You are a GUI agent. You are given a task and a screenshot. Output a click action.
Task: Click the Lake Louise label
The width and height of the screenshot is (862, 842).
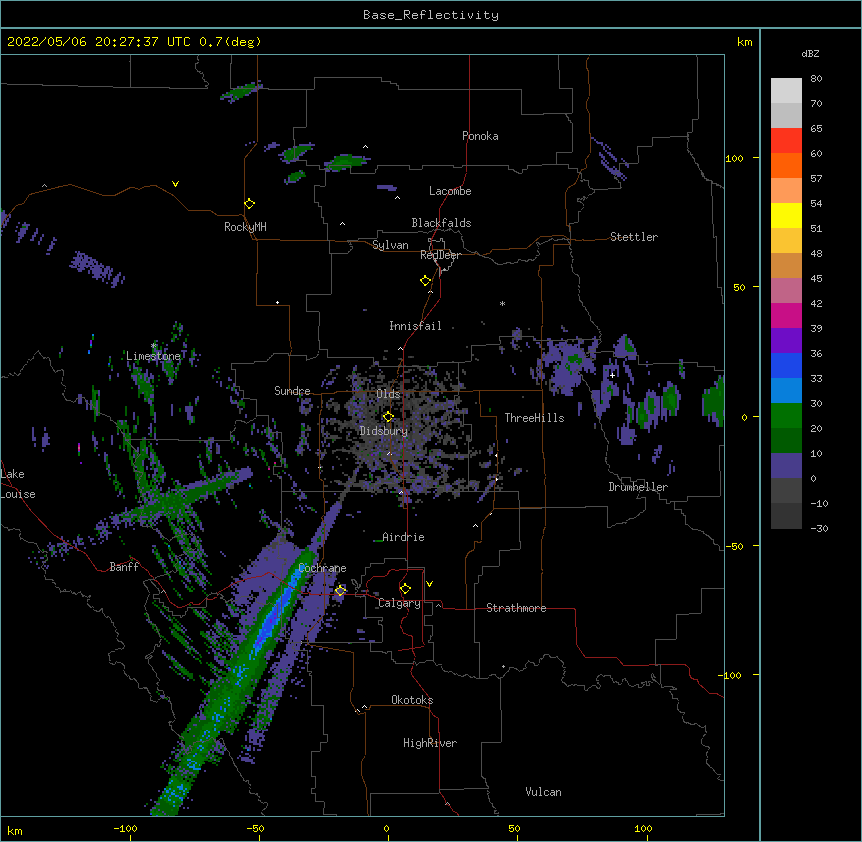pos(18,484)
